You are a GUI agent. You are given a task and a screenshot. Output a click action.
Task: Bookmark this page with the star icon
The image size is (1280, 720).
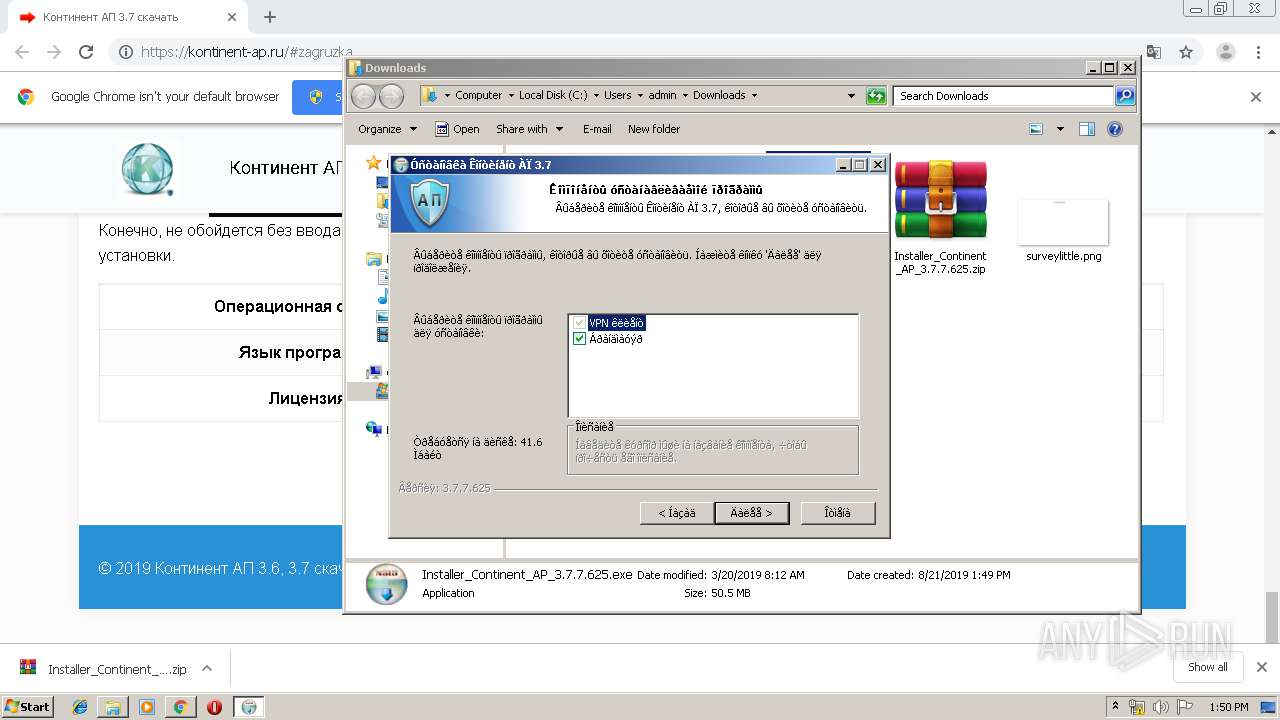click(1186, 52)
